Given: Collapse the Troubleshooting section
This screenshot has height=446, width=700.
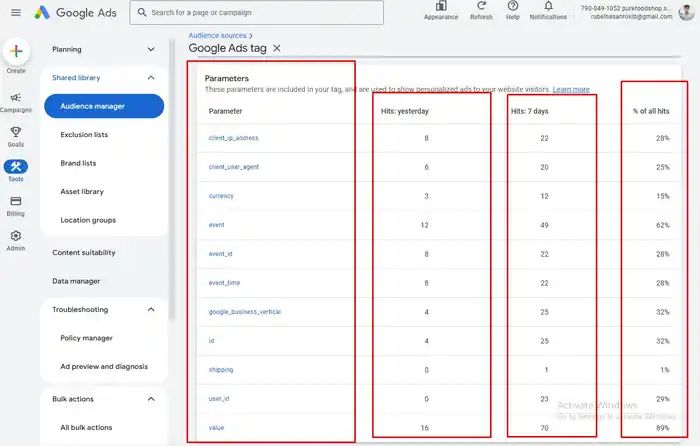Looking at the screenshot, I should pos(151,309).
